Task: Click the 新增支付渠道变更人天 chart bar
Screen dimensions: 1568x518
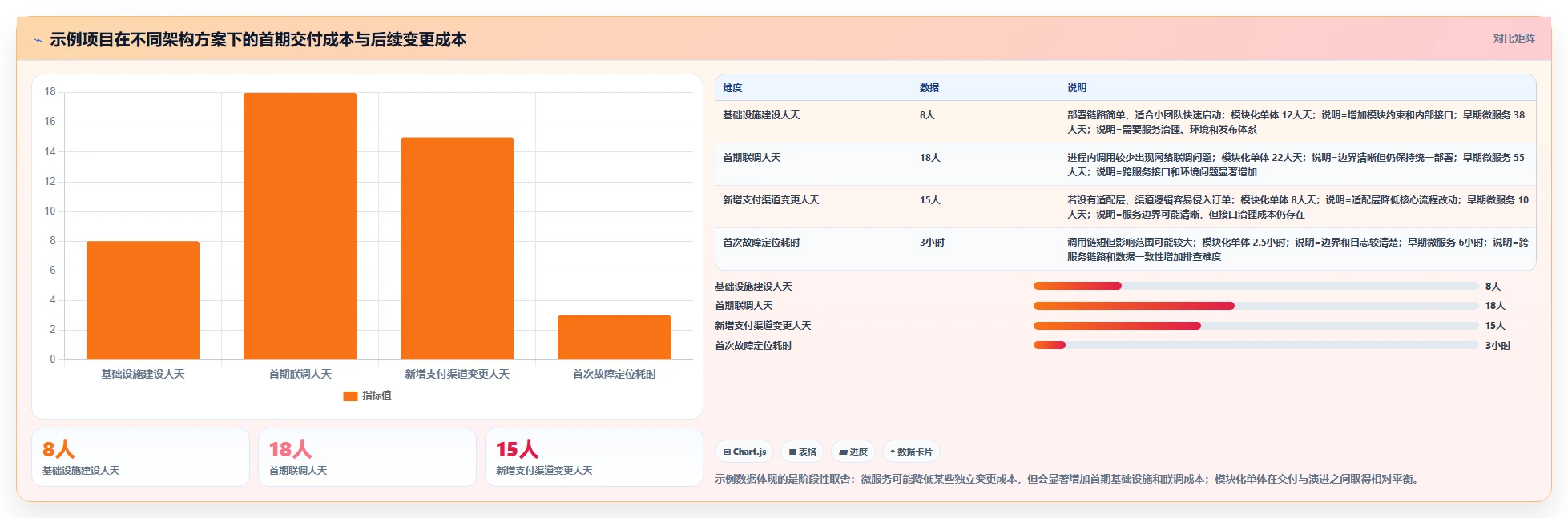Action: (457, 248)
